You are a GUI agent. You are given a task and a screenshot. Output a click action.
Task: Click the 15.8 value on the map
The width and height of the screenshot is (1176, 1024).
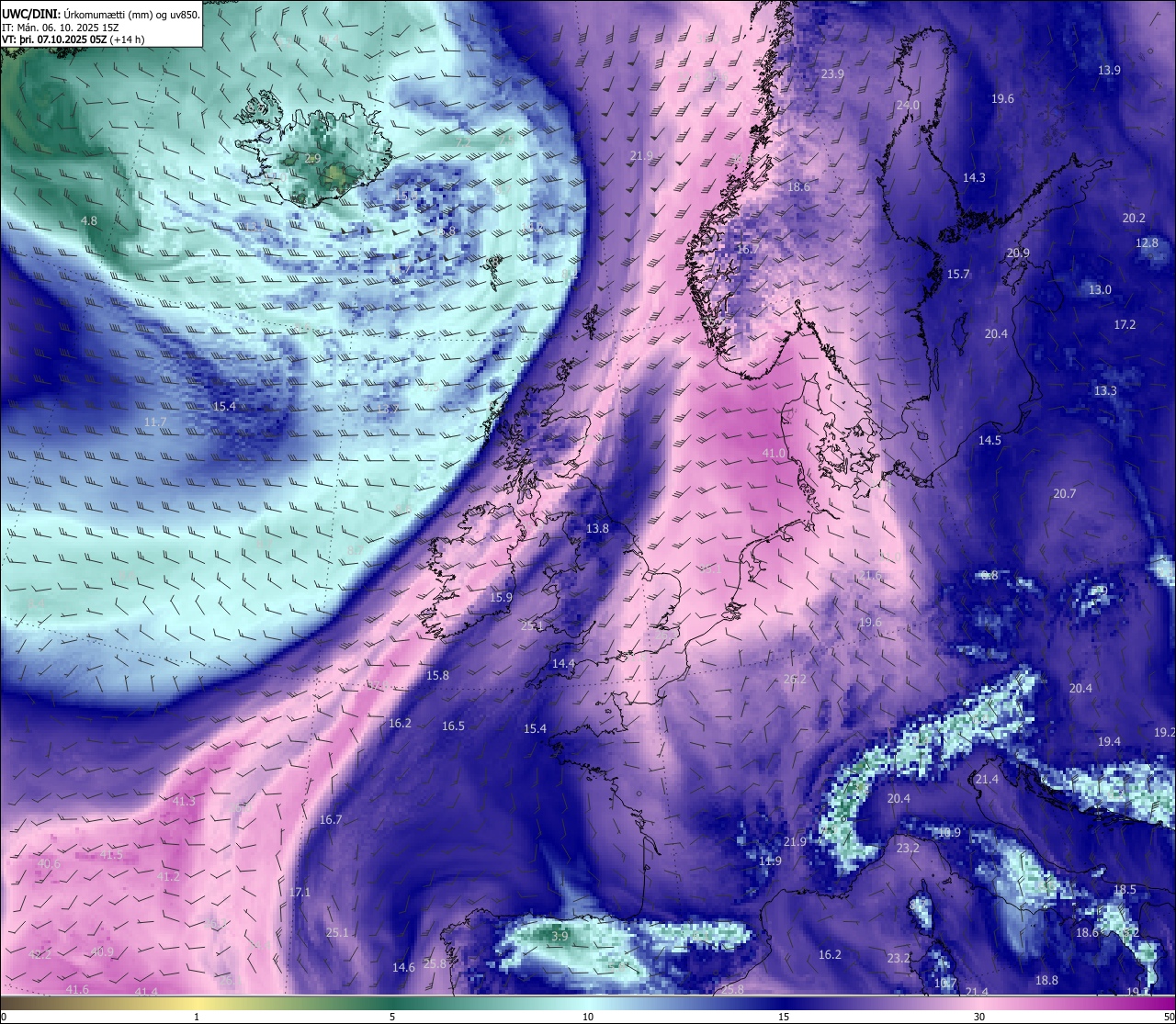tap(437, 676)
